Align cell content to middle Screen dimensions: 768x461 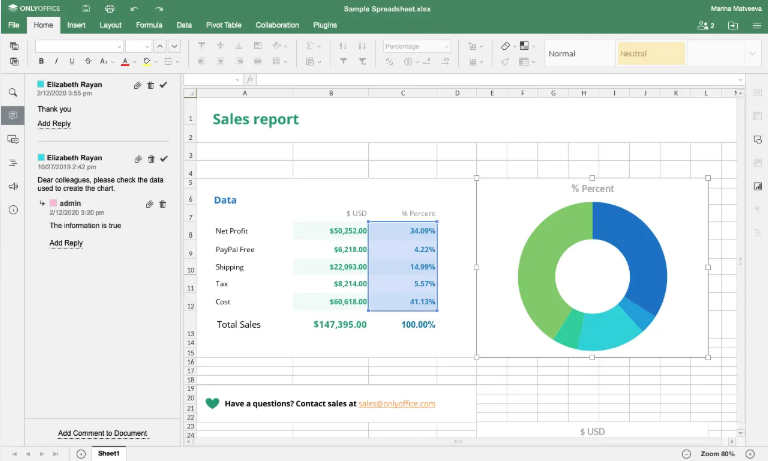(220, 46)
